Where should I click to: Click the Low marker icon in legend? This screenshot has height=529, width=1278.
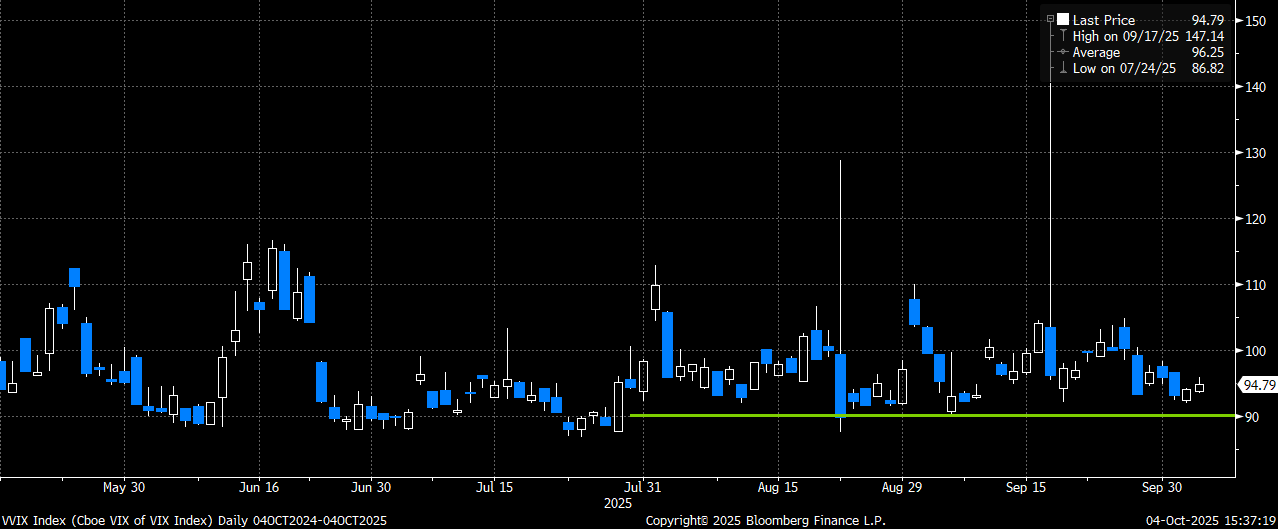[1063, 68]
